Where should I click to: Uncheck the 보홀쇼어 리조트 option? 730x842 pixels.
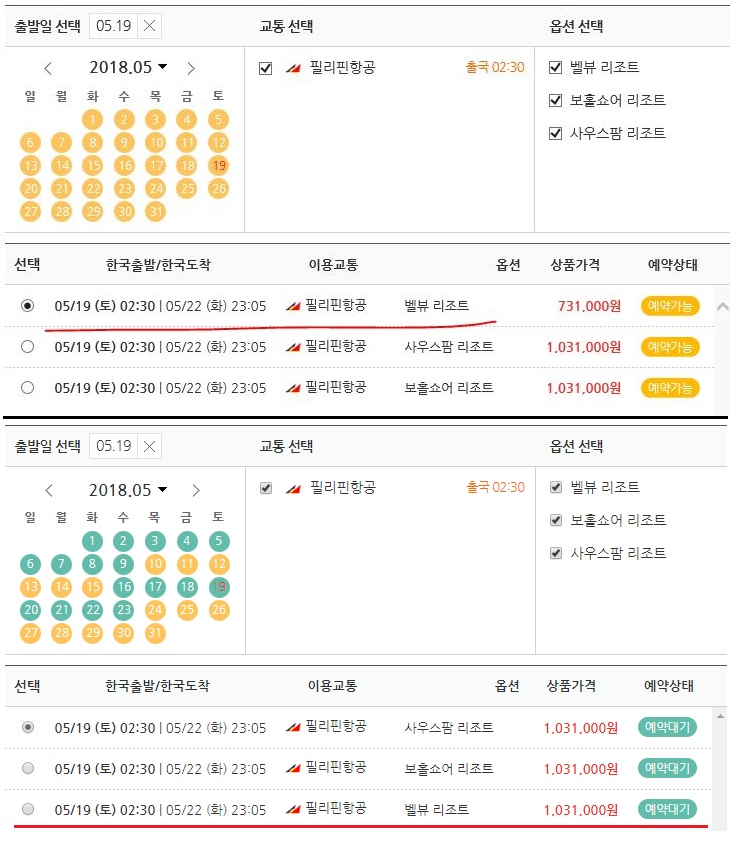554,98
